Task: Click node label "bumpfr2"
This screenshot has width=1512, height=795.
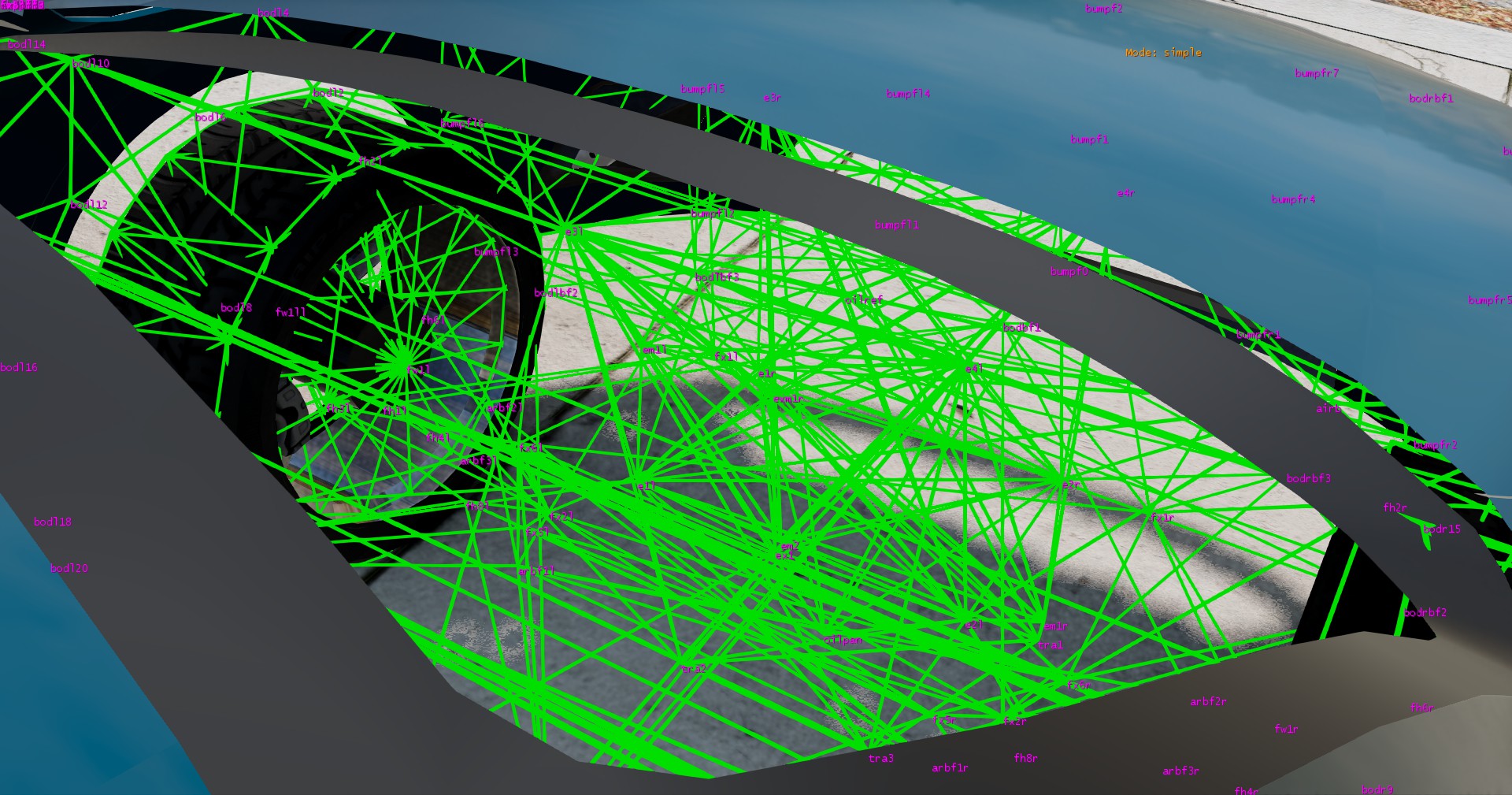Action: [1435, 445]
